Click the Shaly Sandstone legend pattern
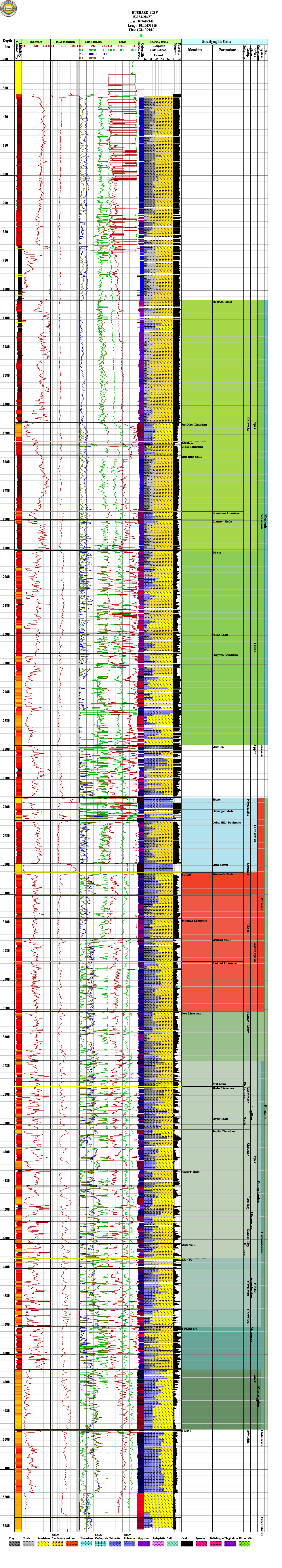This screenshot has height=1568, width=282. [x=57, y=1544]
